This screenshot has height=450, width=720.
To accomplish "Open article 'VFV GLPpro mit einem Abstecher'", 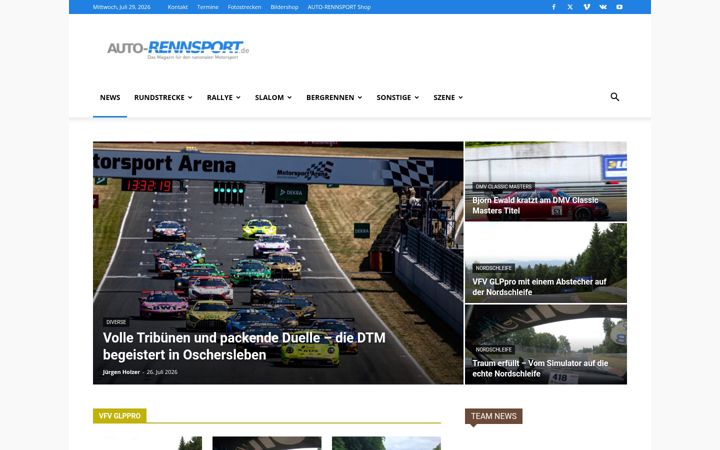I will pos(539,287).
